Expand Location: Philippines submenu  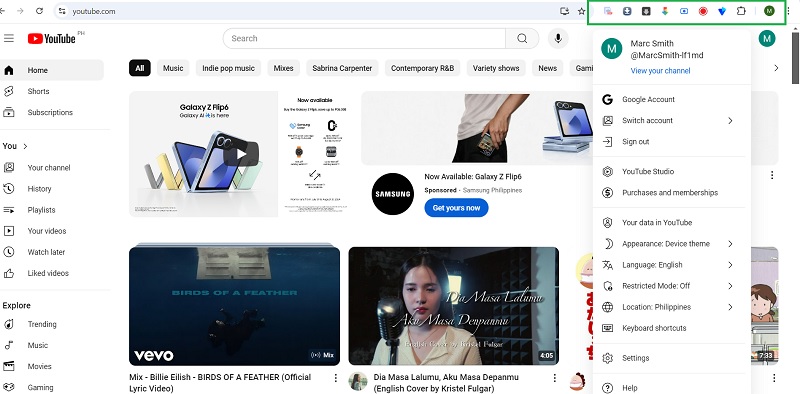[671, 307]
